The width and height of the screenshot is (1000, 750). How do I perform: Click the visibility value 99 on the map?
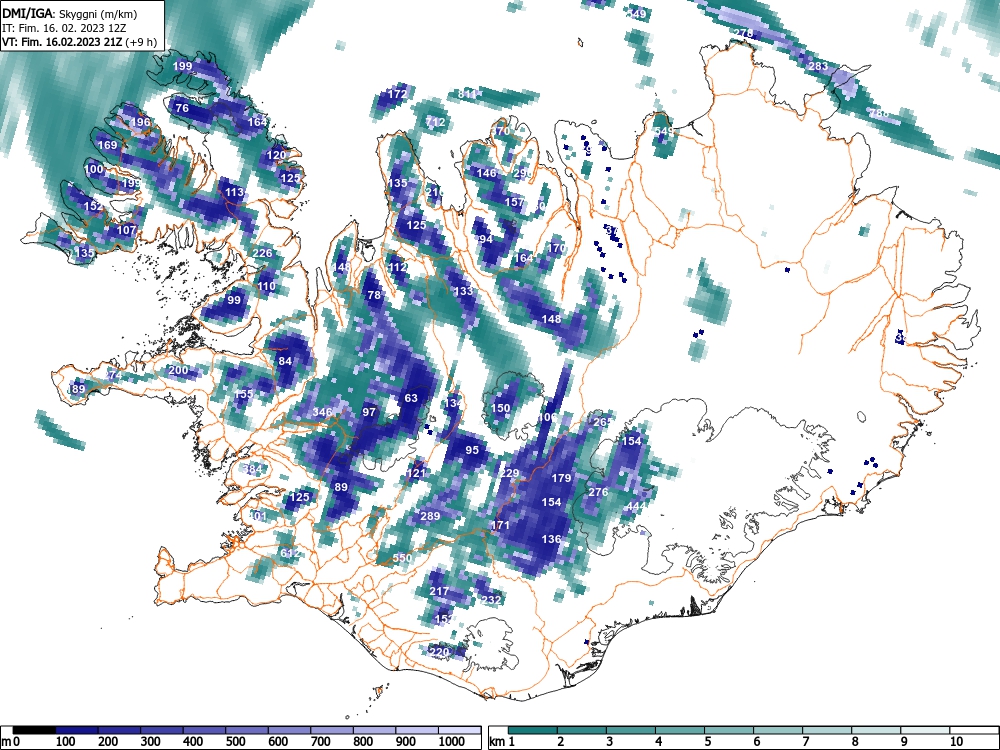[x=234, y=300]
